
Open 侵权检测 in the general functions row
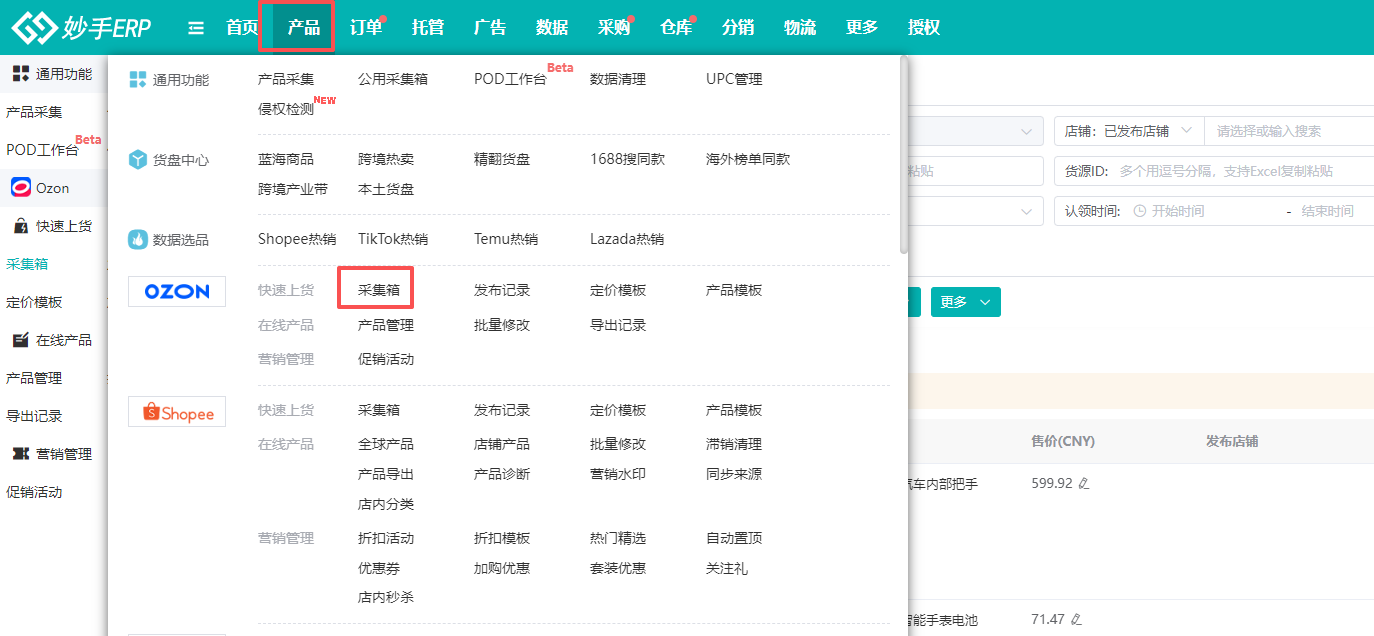pos(286,109)
